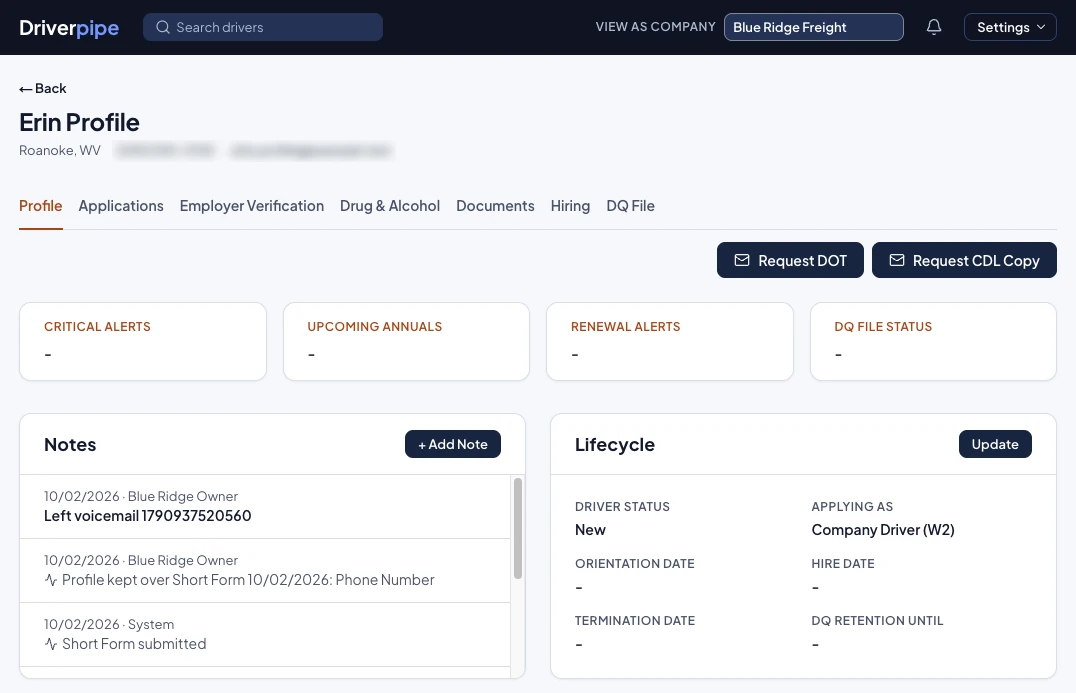
Task: Click the Add Note button
Action: click(x=453, y=444)
